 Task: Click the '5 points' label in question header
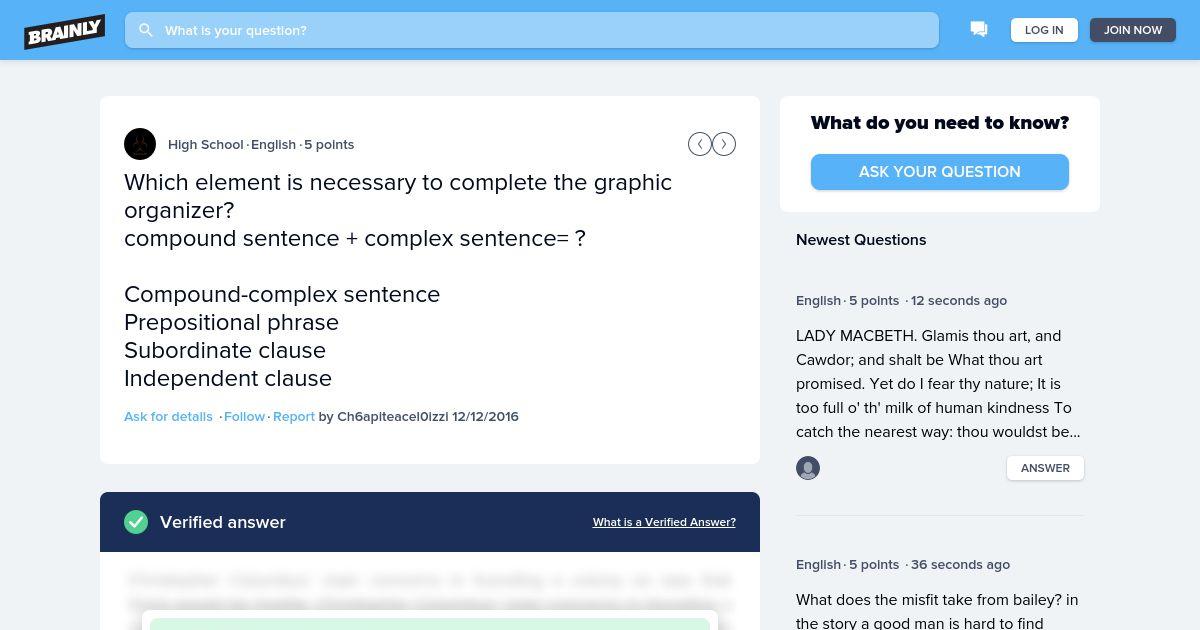point(329,144)
